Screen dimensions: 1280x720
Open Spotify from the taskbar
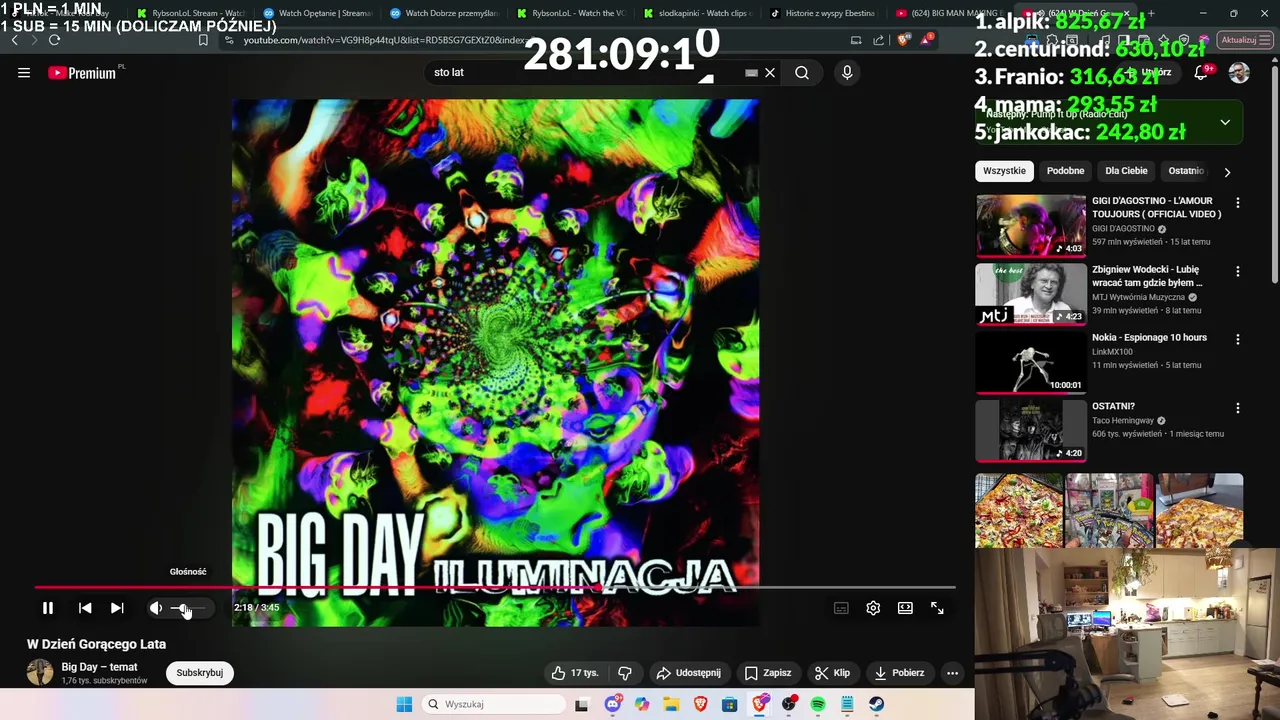(x=818, y=704)
